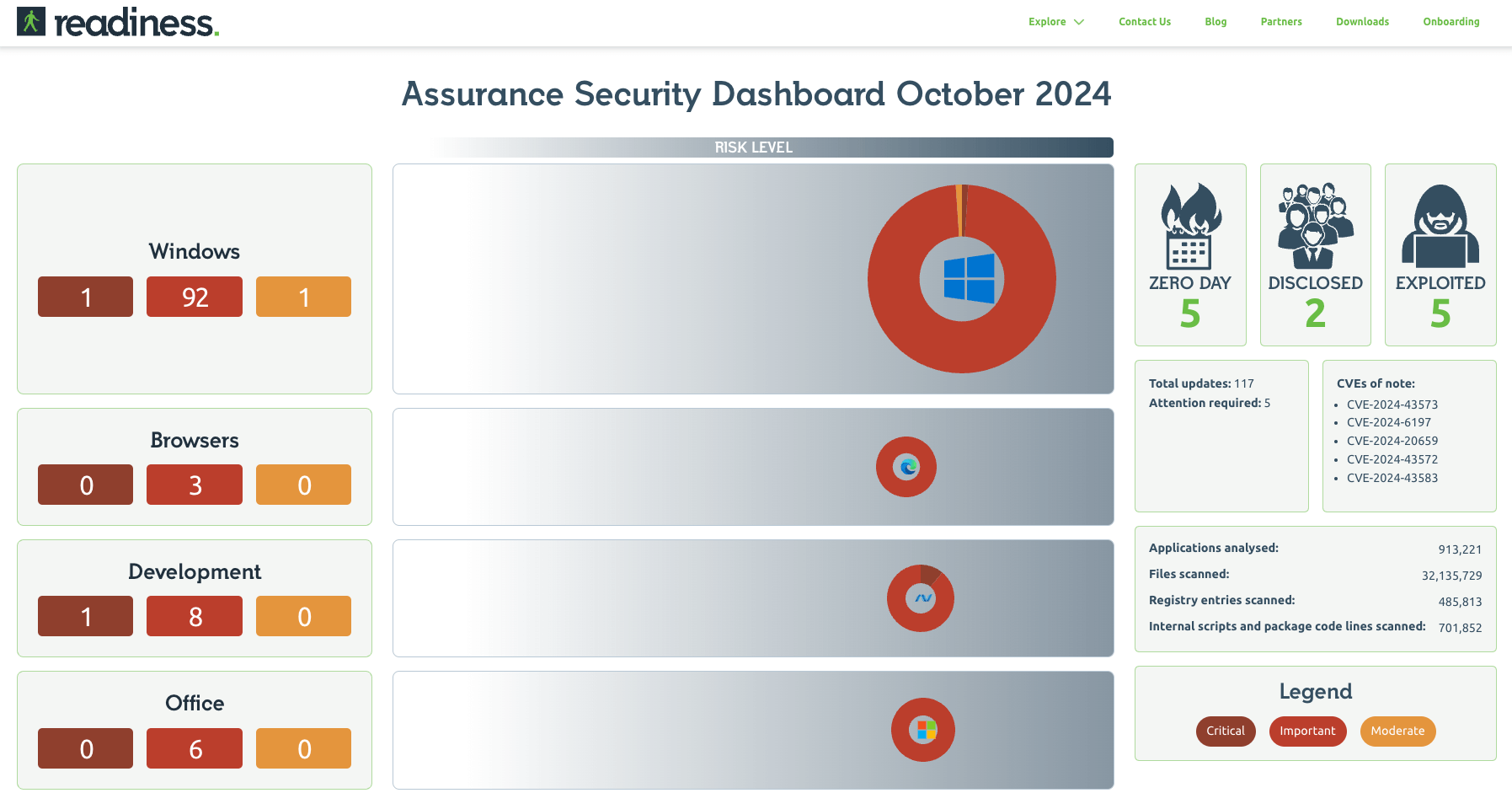Click the Exploited hacker with laptop icon
Viewport: 1512px width, 793px height.
[1440, 226]
